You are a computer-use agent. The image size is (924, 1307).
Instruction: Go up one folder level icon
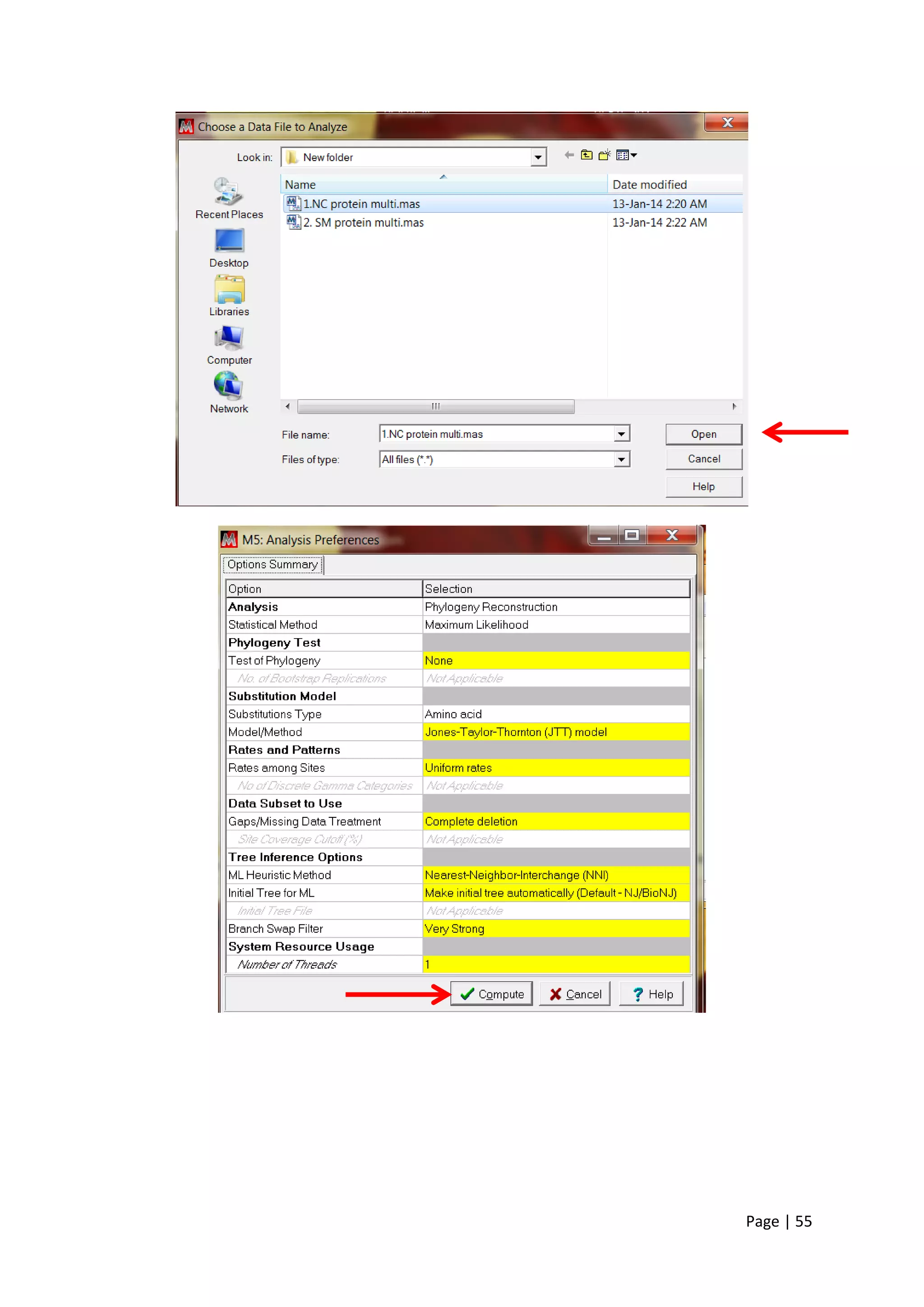[x=586, y=155]
